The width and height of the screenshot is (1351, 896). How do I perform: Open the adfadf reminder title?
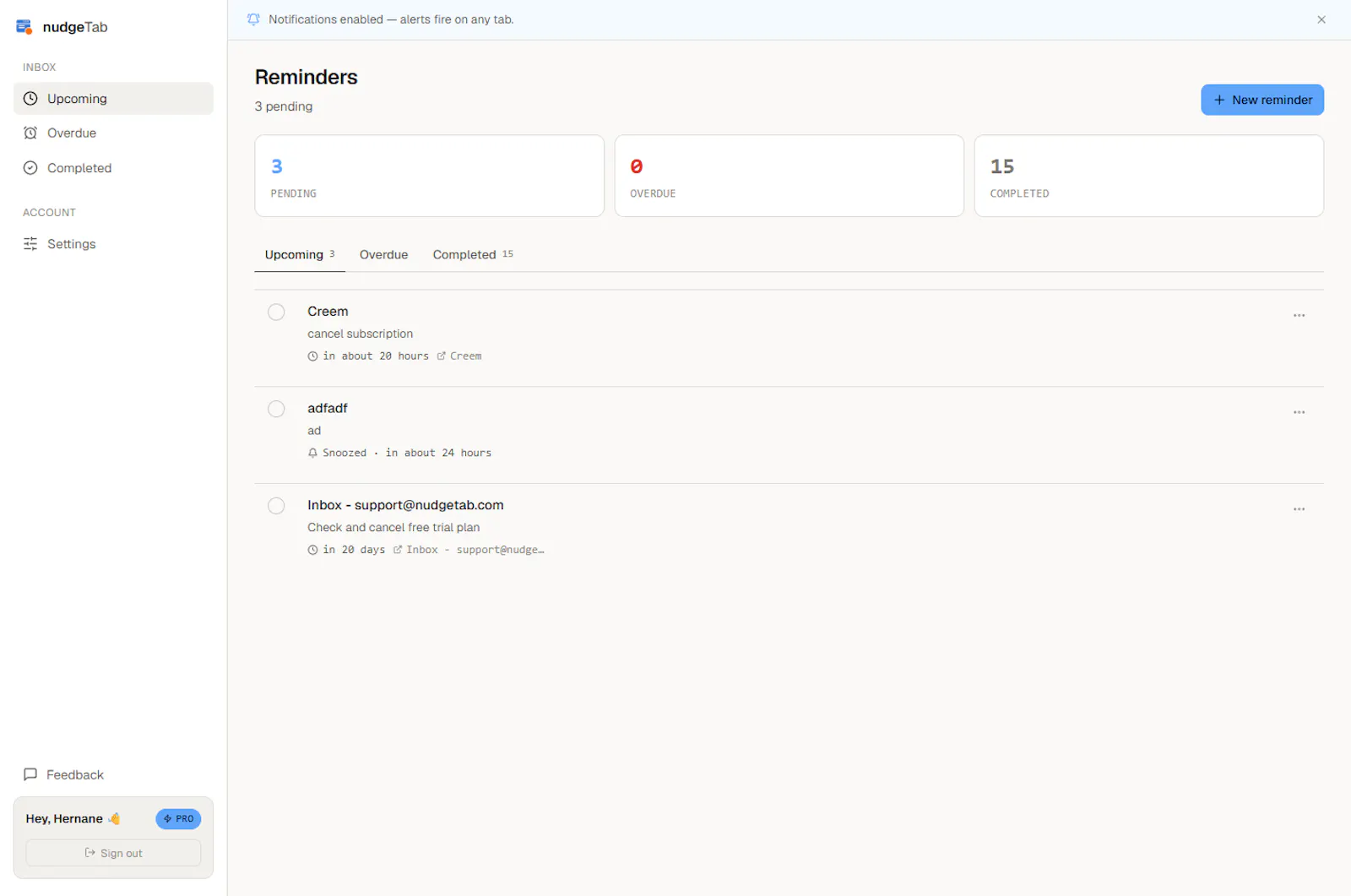click(x=328, y=409)
